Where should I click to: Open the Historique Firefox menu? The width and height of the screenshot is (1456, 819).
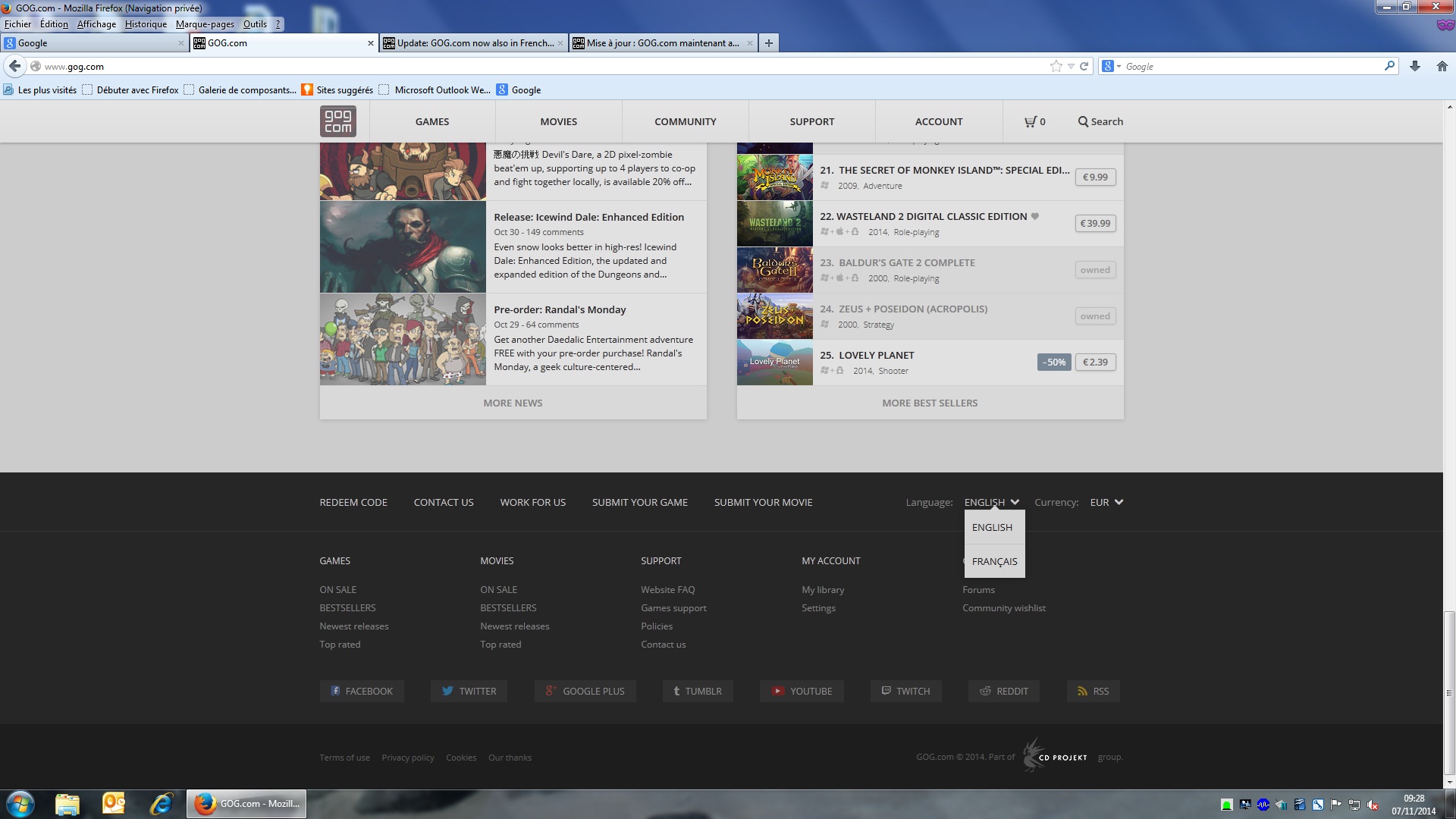146,24
